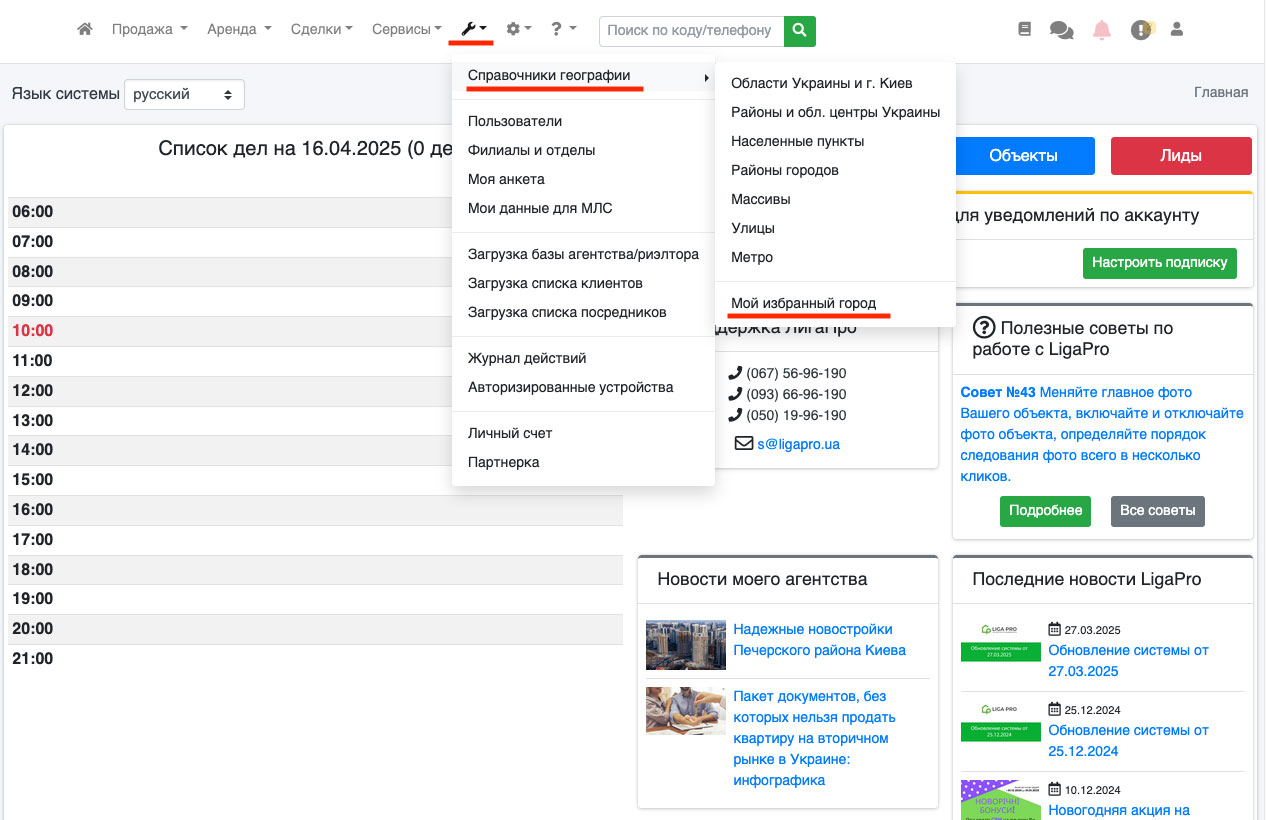Click the home icon in navbar
The image size is (1266, 820).
(85, 30)
